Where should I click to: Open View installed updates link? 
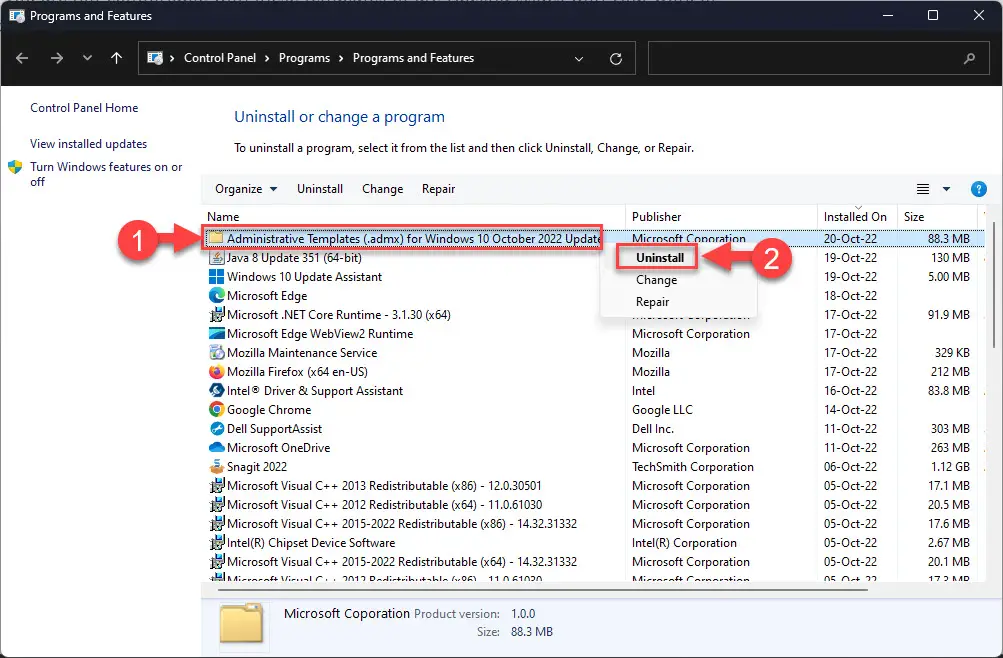click(88, 144)
